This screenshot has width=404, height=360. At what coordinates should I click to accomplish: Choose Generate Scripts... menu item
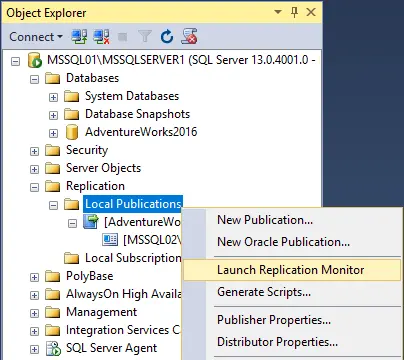coord(292,292)
